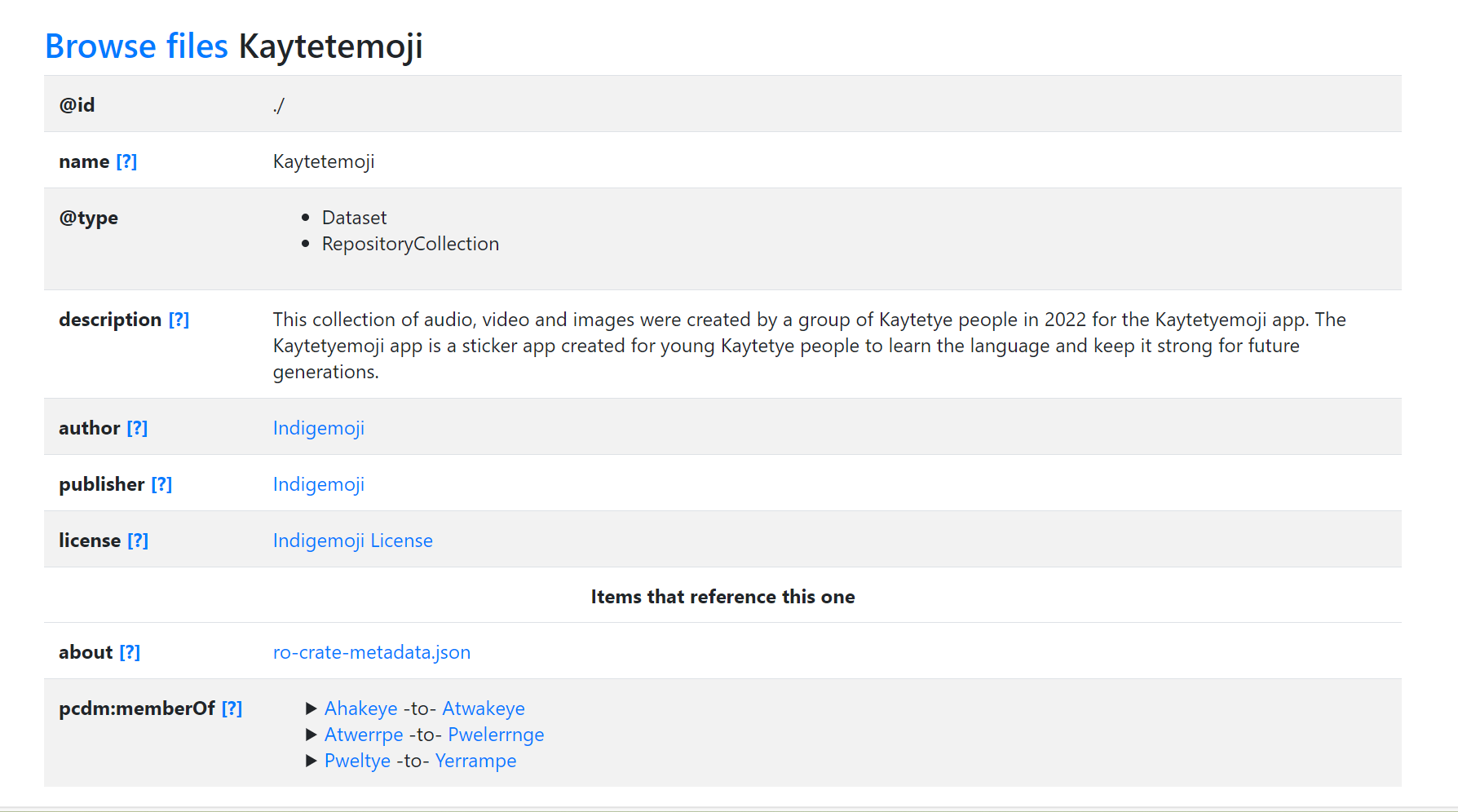
Task: Click the collection description paragraph
Action: pos(810,346)
